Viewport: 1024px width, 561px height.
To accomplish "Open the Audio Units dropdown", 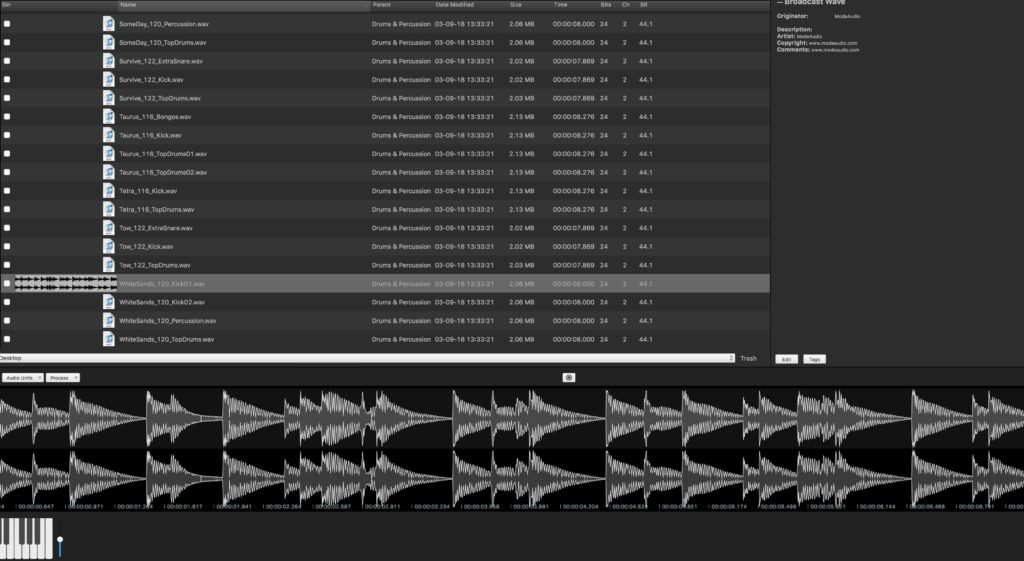I will tap(22, 377).
